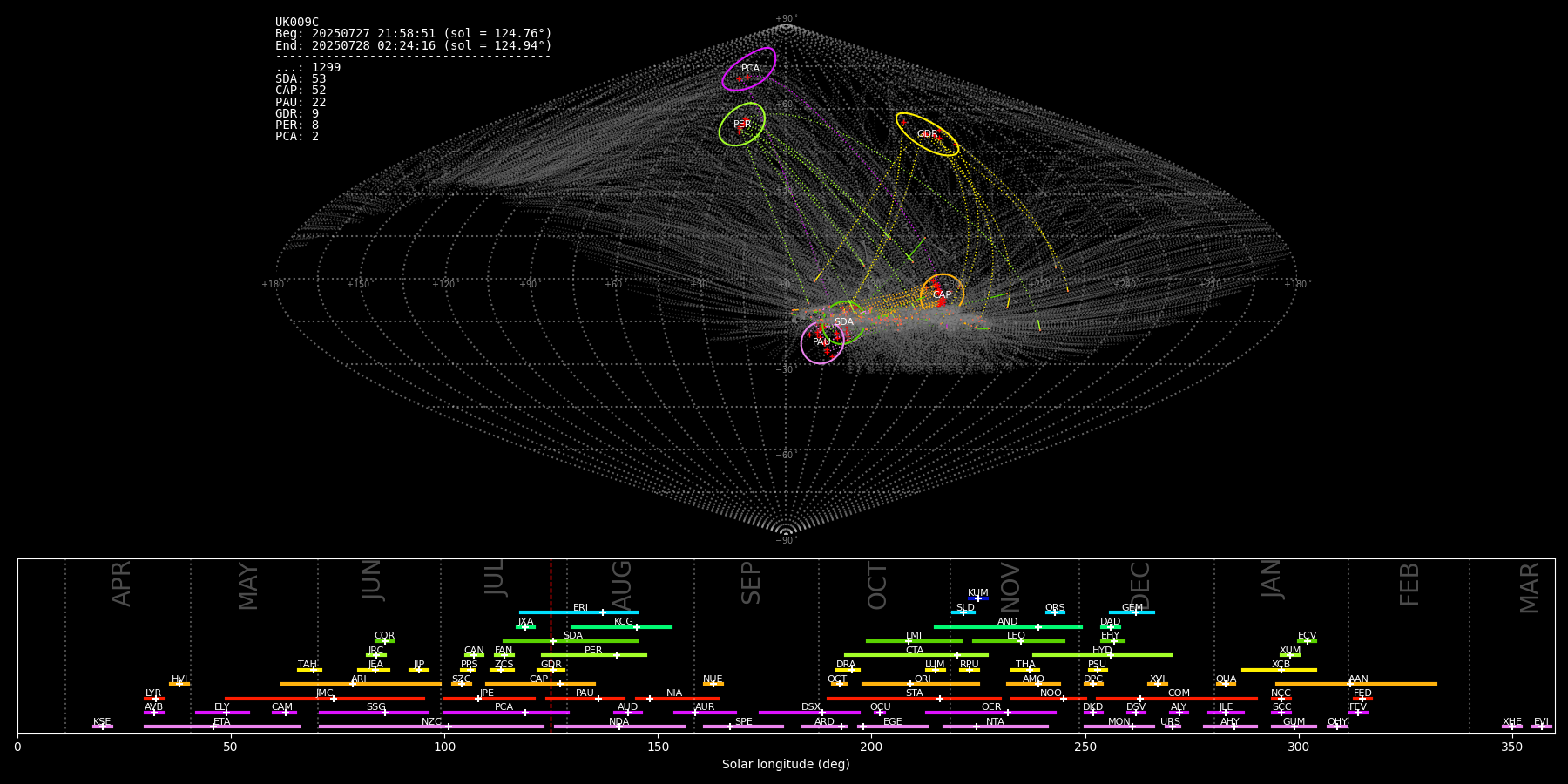
Task: Click the JXA shower bar in timeline
Action: pos(525,626)
